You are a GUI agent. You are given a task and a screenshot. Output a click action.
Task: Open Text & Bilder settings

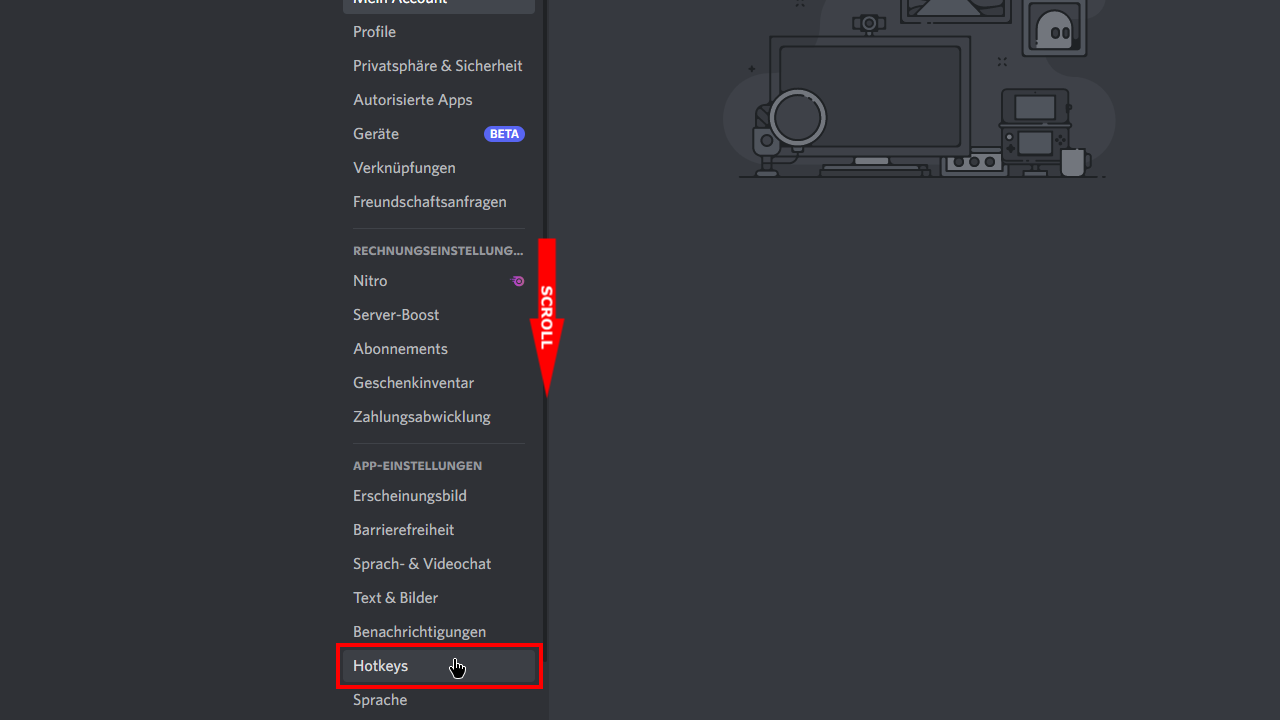[438, 598]
